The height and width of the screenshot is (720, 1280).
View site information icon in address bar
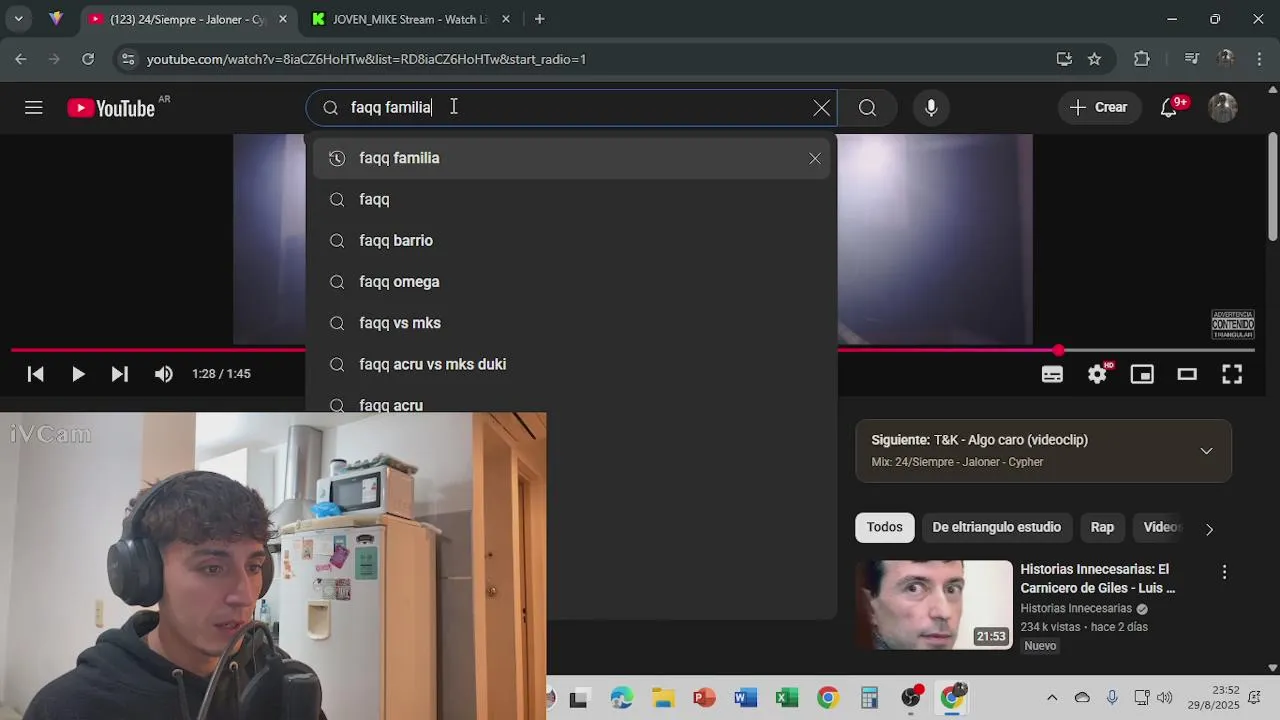pyautogui.click(x=127, y=59)
